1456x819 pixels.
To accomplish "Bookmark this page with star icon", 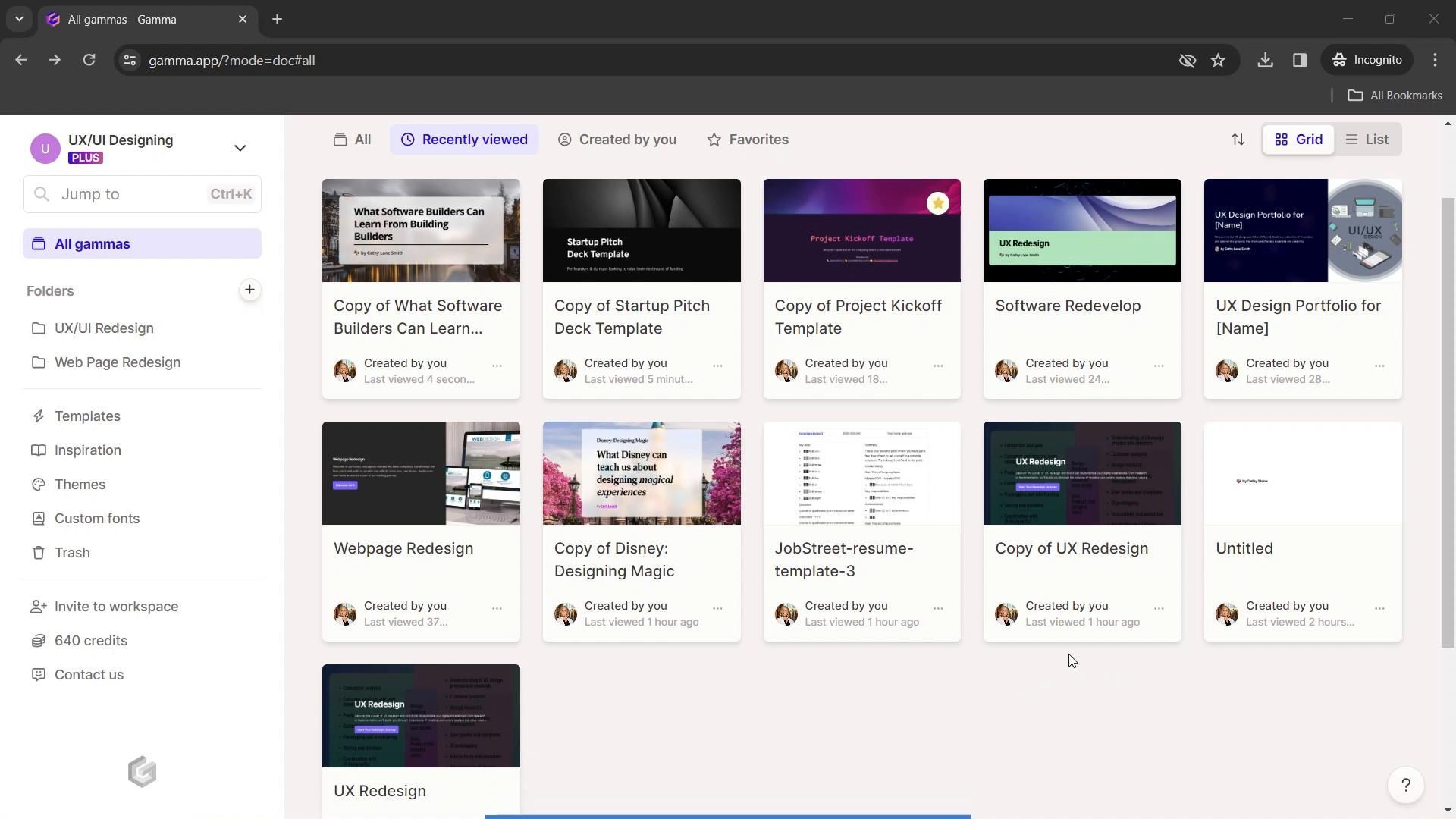I will 1218,60.
